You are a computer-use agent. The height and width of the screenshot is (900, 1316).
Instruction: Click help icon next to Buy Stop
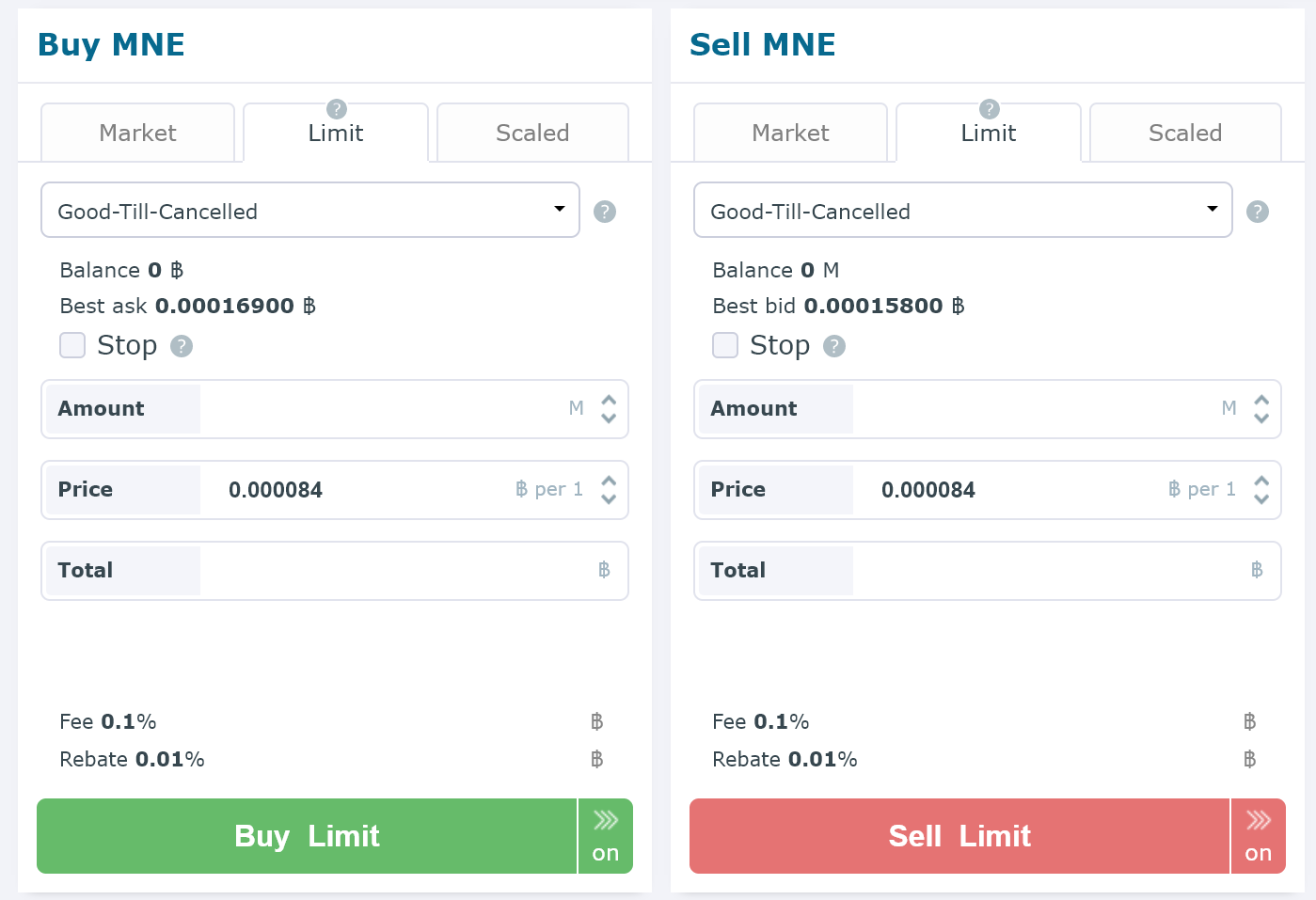pyautogui.click(x=182, y=346)
